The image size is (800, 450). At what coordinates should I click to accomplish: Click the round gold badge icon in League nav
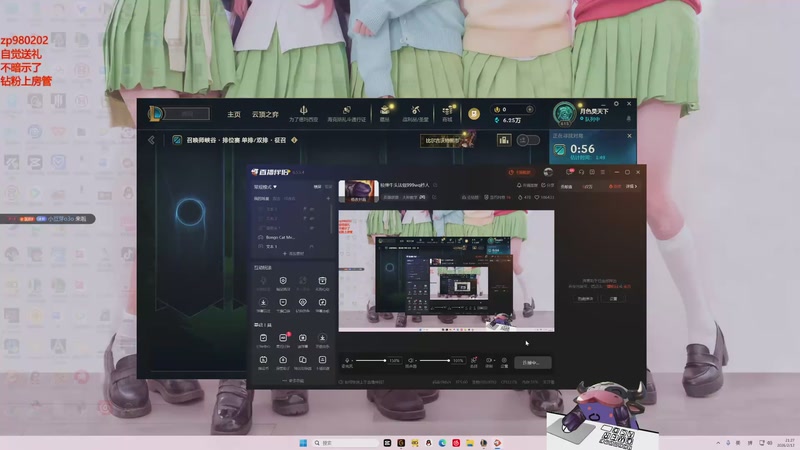[474, 114]
